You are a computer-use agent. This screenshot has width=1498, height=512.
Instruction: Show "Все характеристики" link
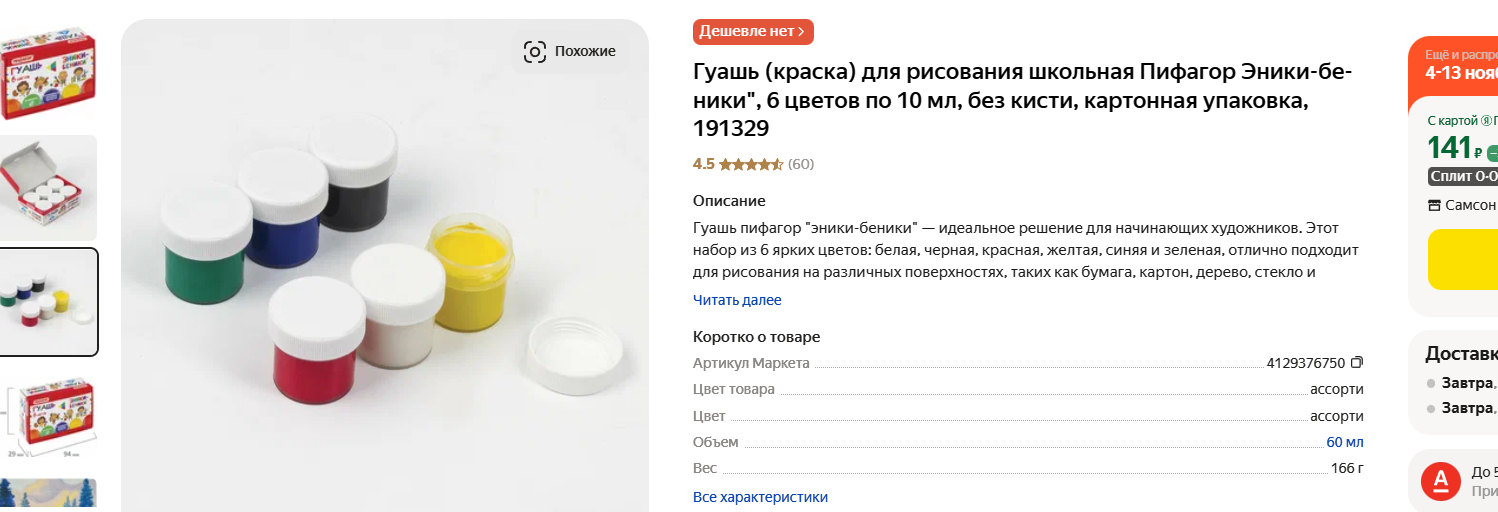click(760, 497)
